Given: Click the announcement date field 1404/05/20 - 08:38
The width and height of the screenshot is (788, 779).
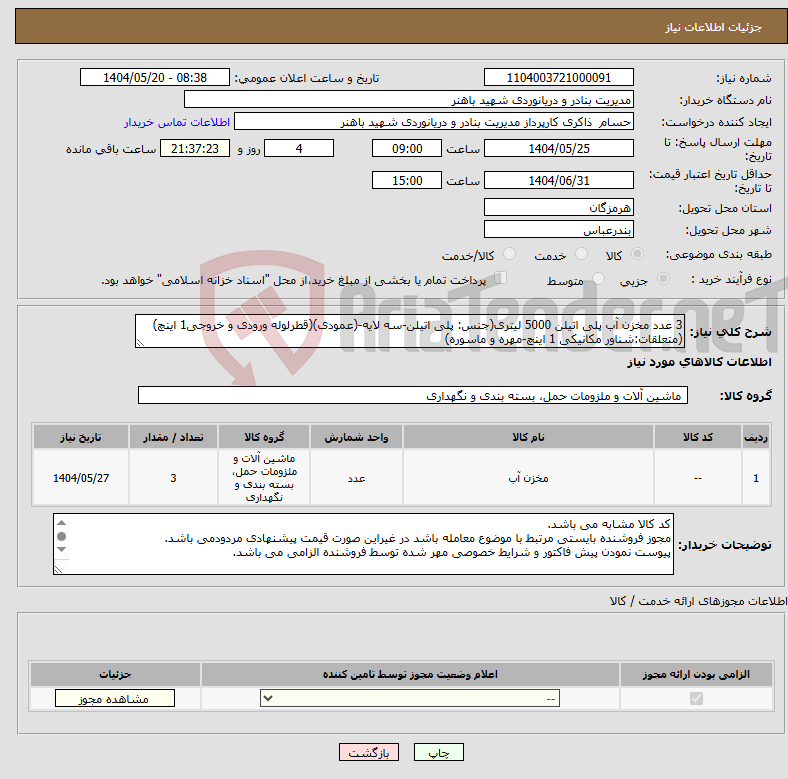Looking at the screenshot, I should coord(155,77).
